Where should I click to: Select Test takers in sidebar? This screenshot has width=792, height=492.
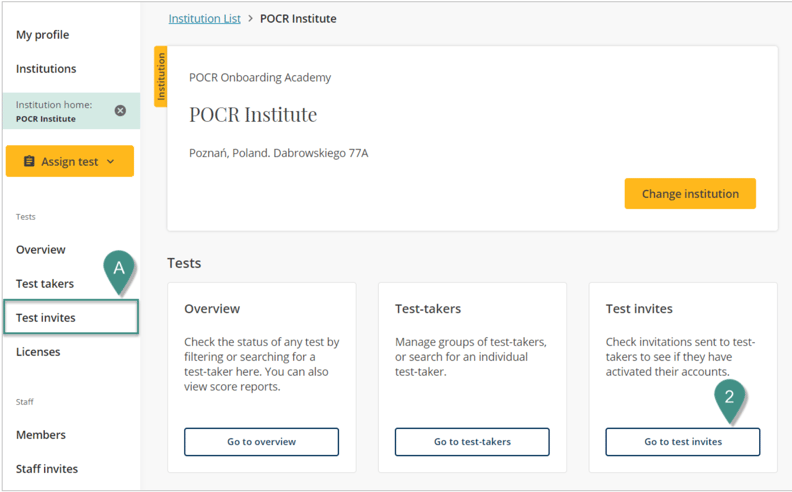[x=45, y=284]
